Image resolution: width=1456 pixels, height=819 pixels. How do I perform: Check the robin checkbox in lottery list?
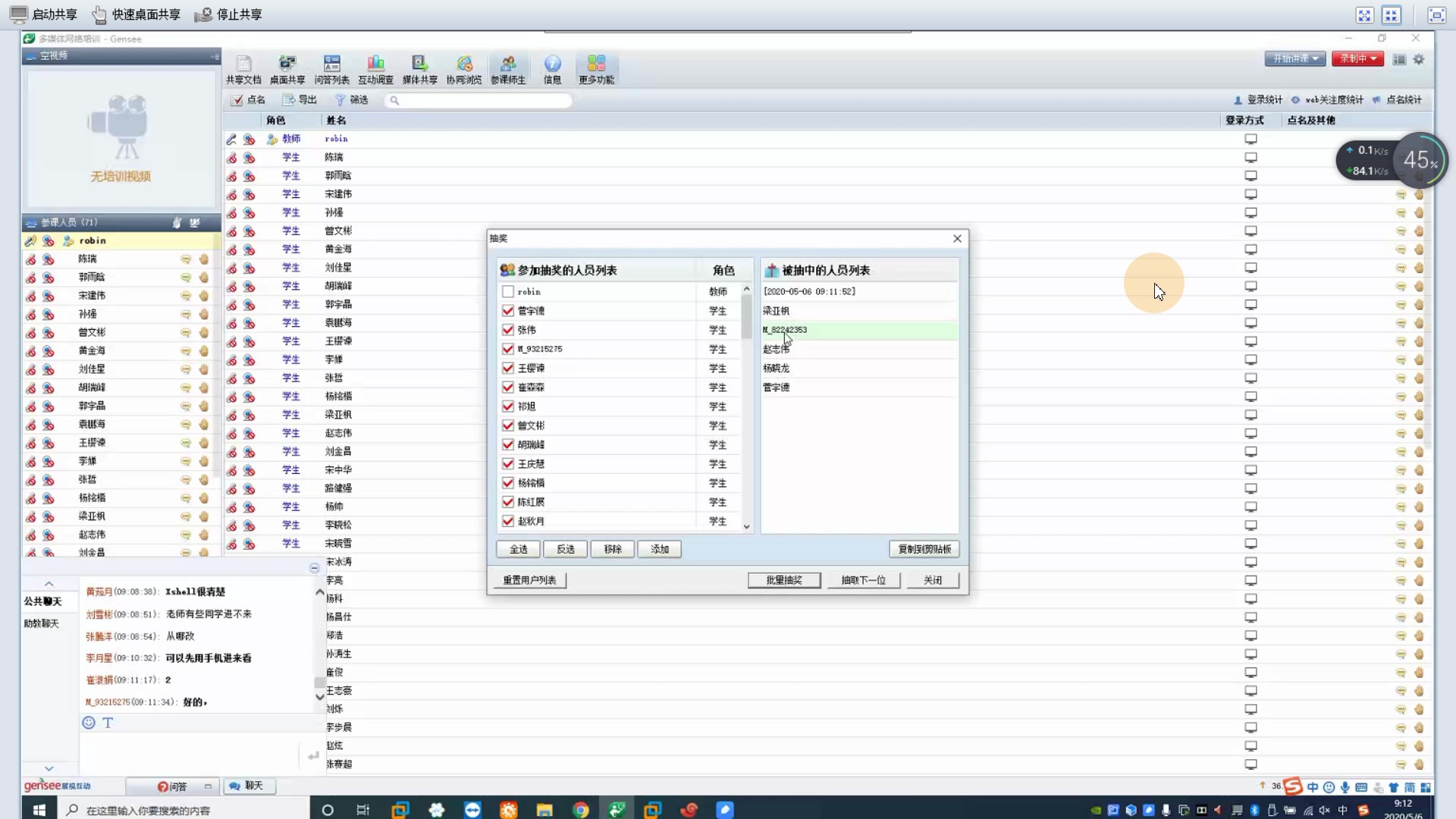click(x=508, y=291)
